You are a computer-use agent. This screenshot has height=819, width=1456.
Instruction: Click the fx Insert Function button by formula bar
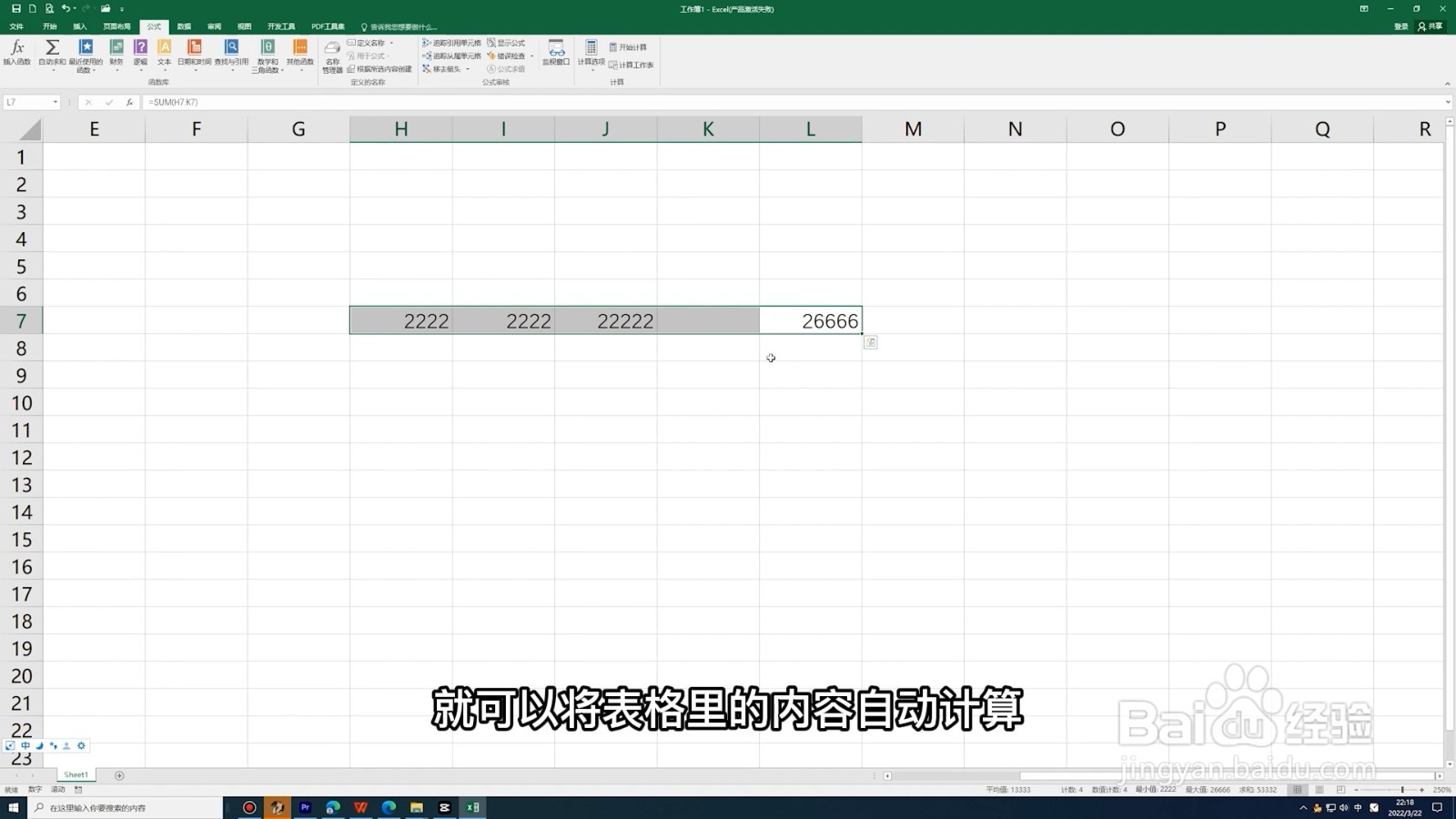[x=129, y=102]
